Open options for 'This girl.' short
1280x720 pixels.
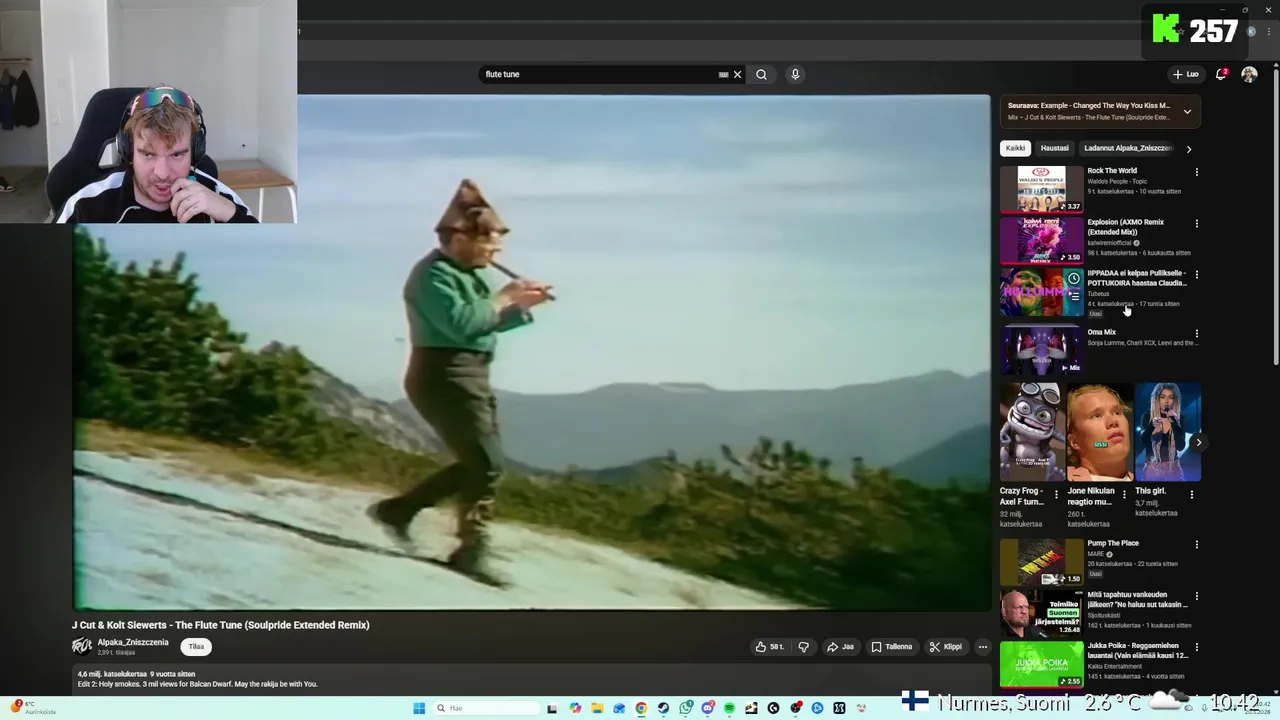click(1191, 494)
